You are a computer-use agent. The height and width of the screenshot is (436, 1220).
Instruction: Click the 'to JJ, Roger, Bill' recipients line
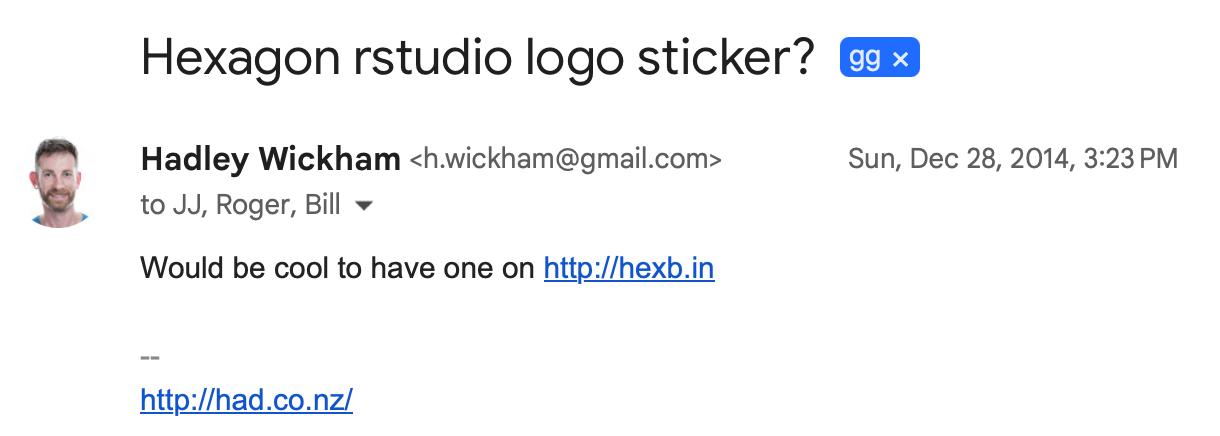click(x=240, y=206)
